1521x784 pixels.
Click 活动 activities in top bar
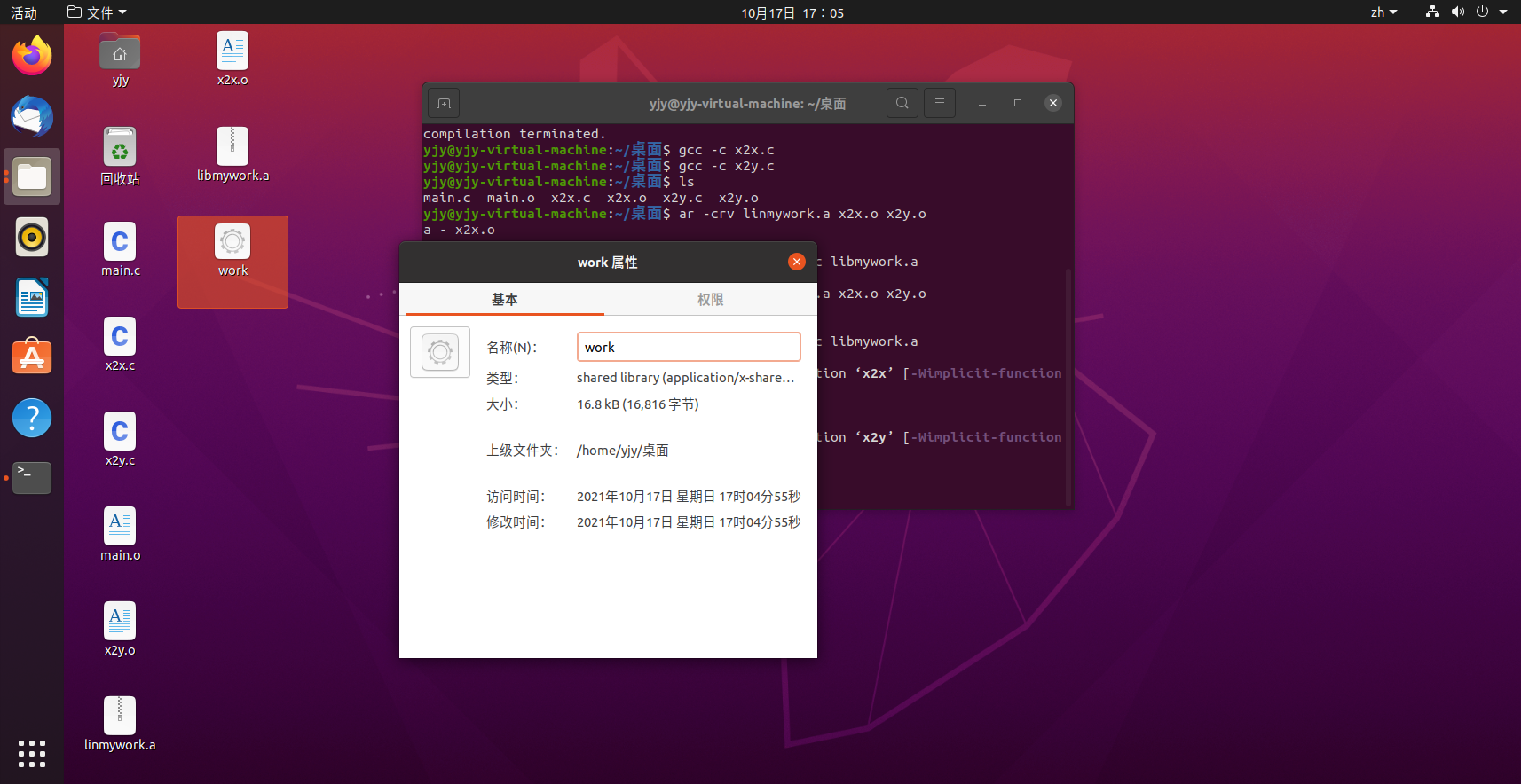24,12
